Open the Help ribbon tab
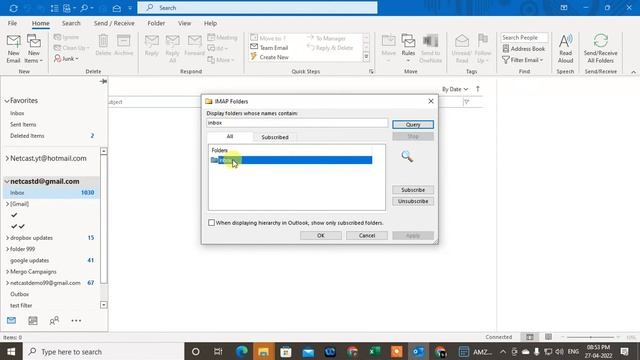 [210, 23]
